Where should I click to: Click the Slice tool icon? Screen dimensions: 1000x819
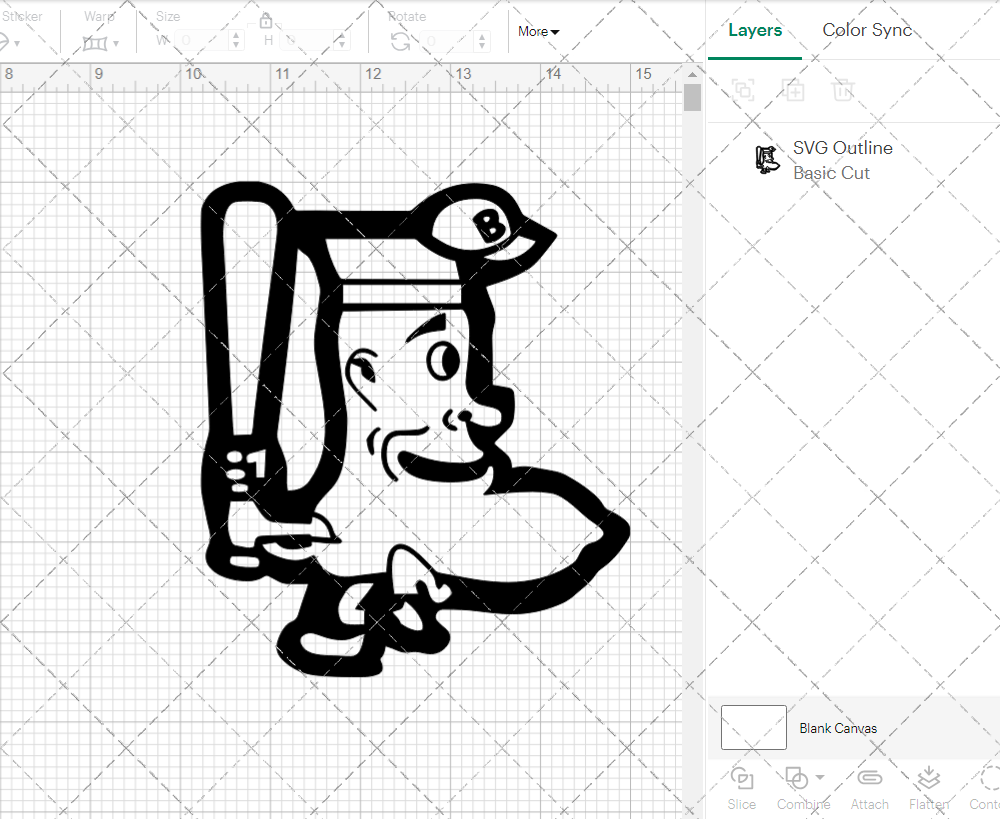pos(742,779)
